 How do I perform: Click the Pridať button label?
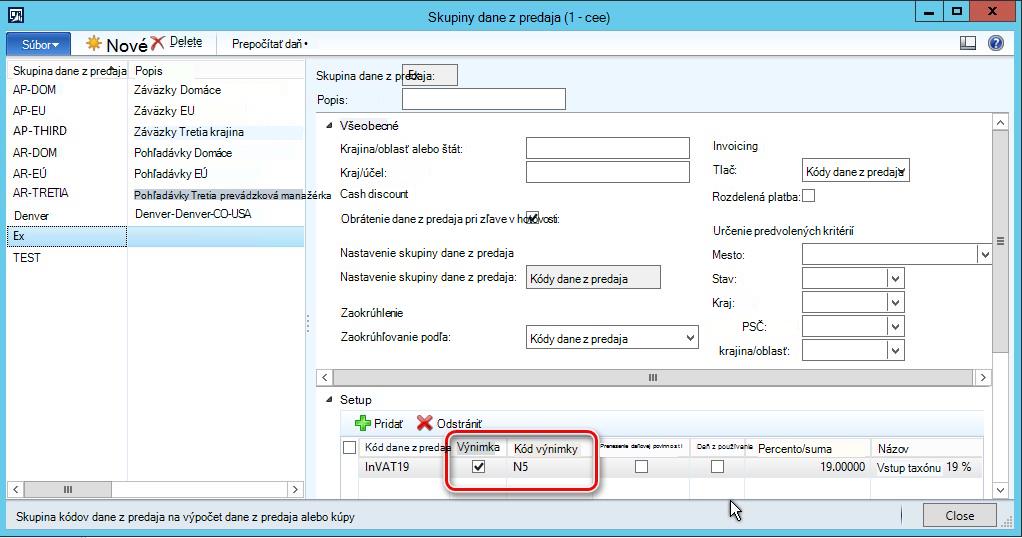[388, 424]
